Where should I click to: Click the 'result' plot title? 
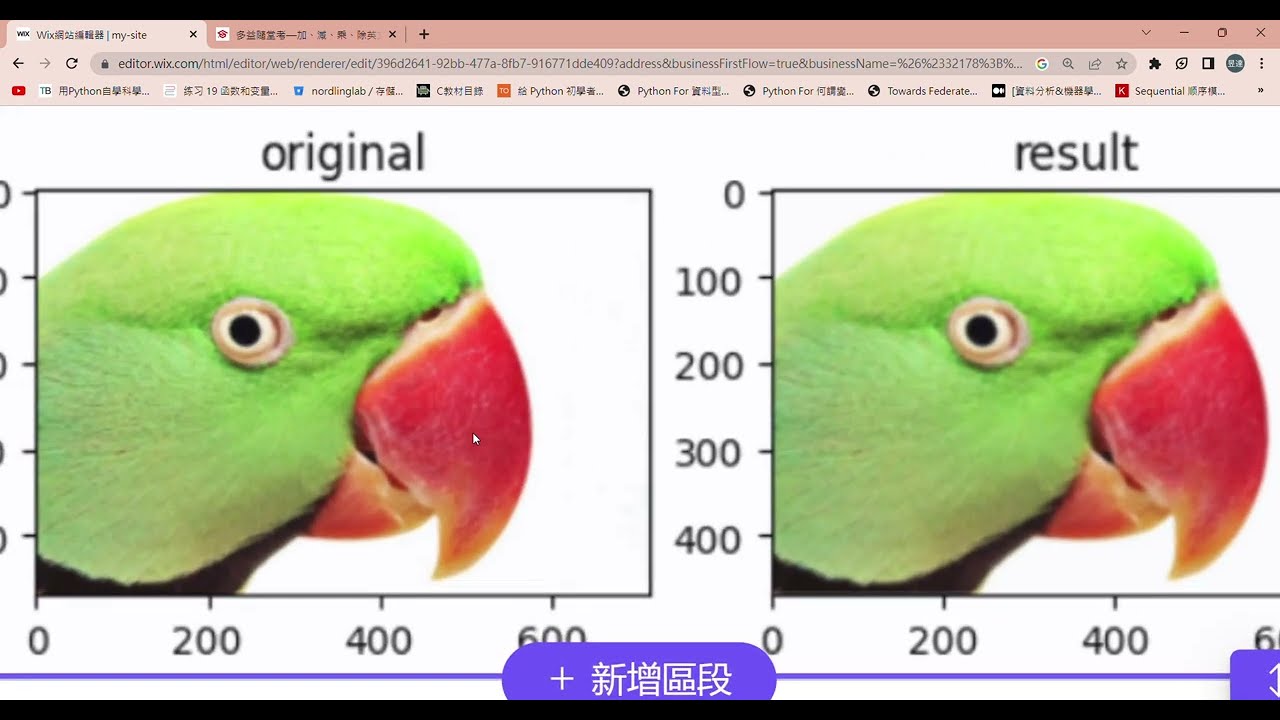click(1076, 154)
